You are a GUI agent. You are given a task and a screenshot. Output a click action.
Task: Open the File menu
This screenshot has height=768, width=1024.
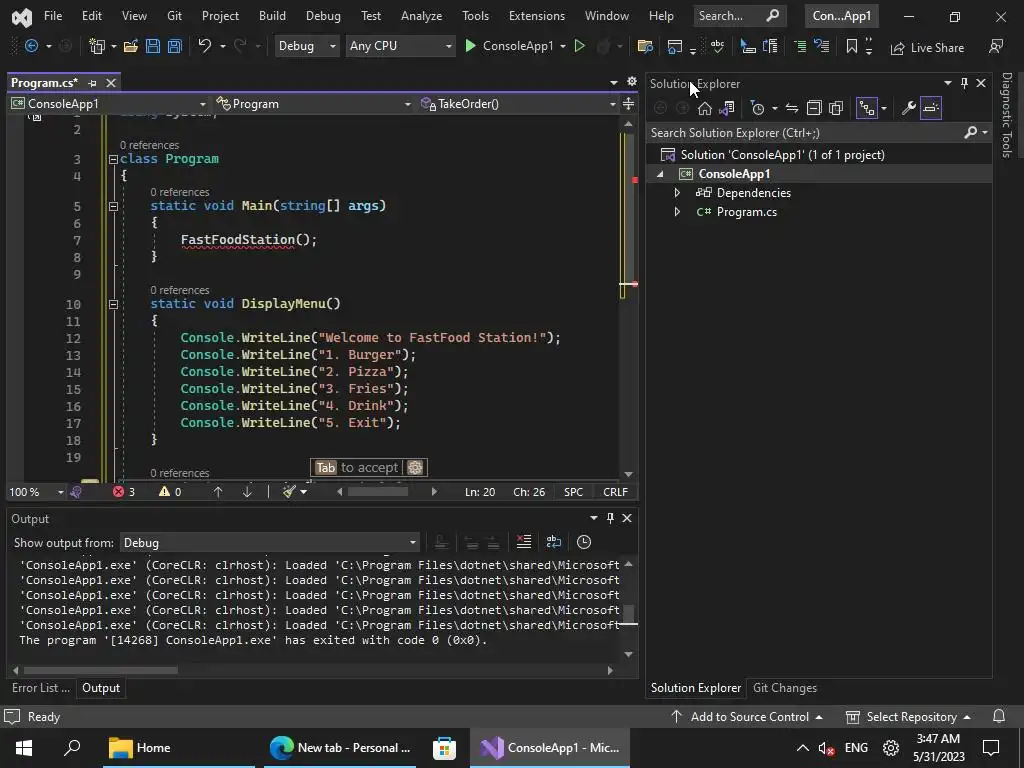[x=53, y=16]
